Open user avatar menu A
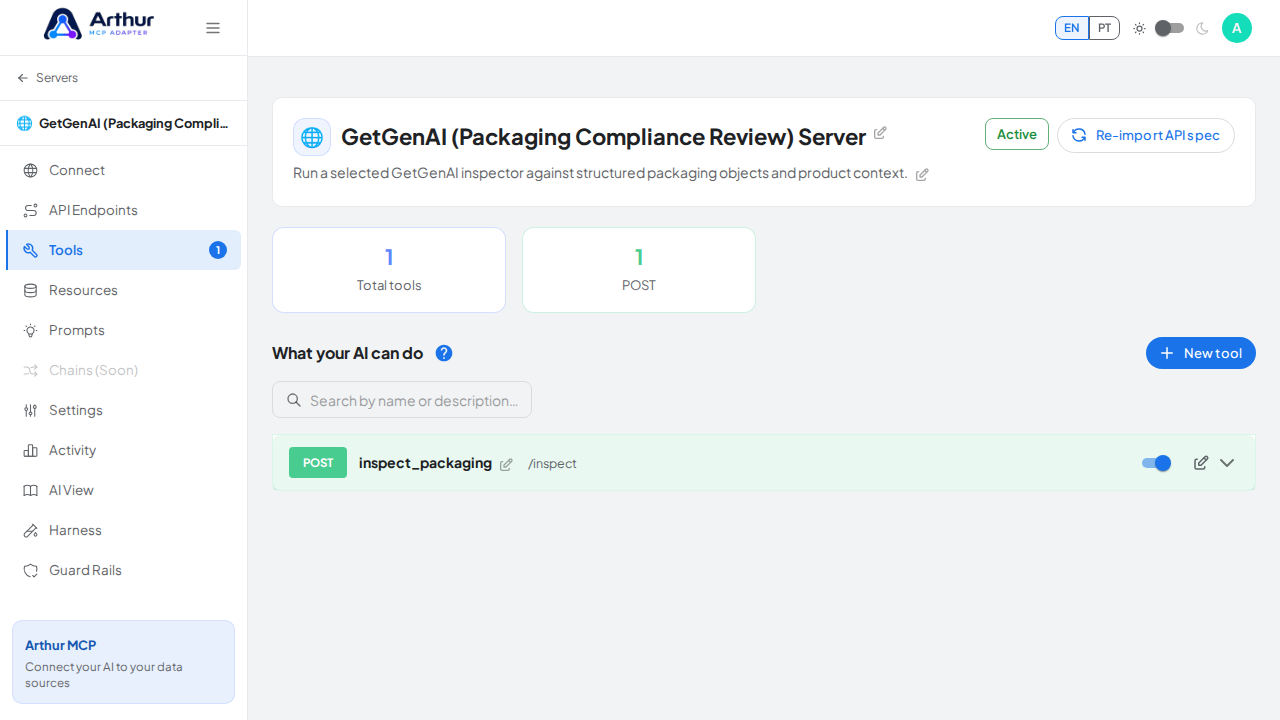Viewport: 1280px width, 720px height. pyautogui.click(x=1237, y=28)
